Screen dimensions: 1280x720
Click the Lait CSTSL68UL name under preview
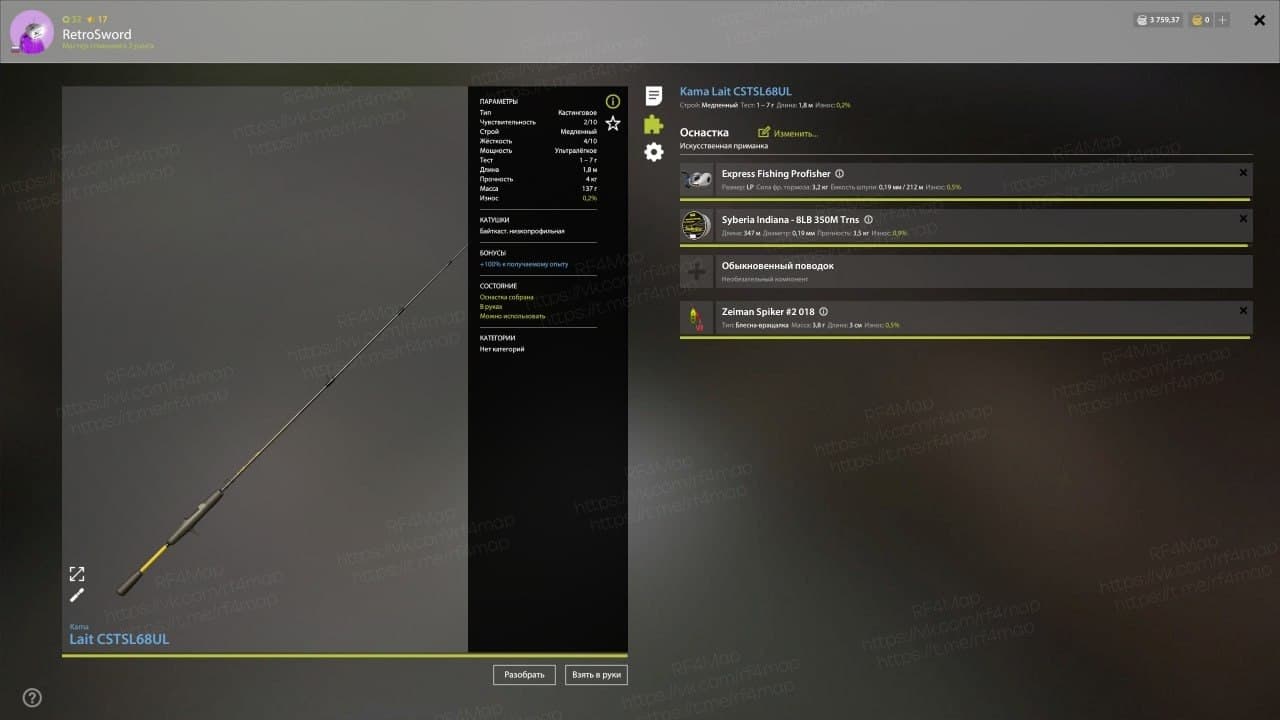[x=119, y=639]
